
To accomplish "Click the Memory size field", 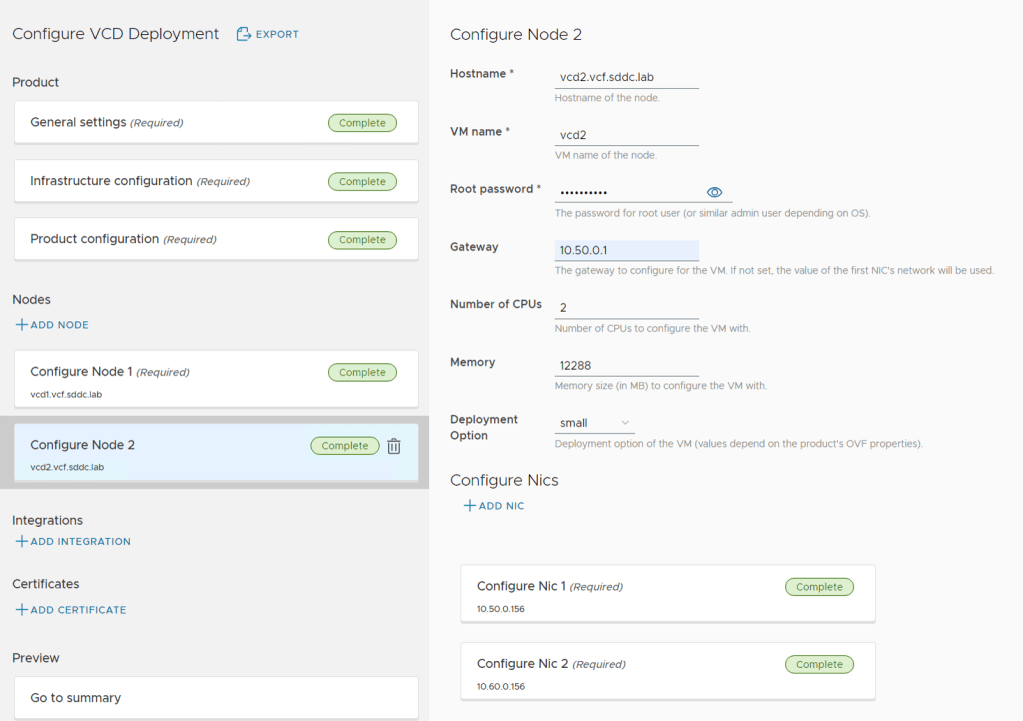I will click(x=626, y=366).
